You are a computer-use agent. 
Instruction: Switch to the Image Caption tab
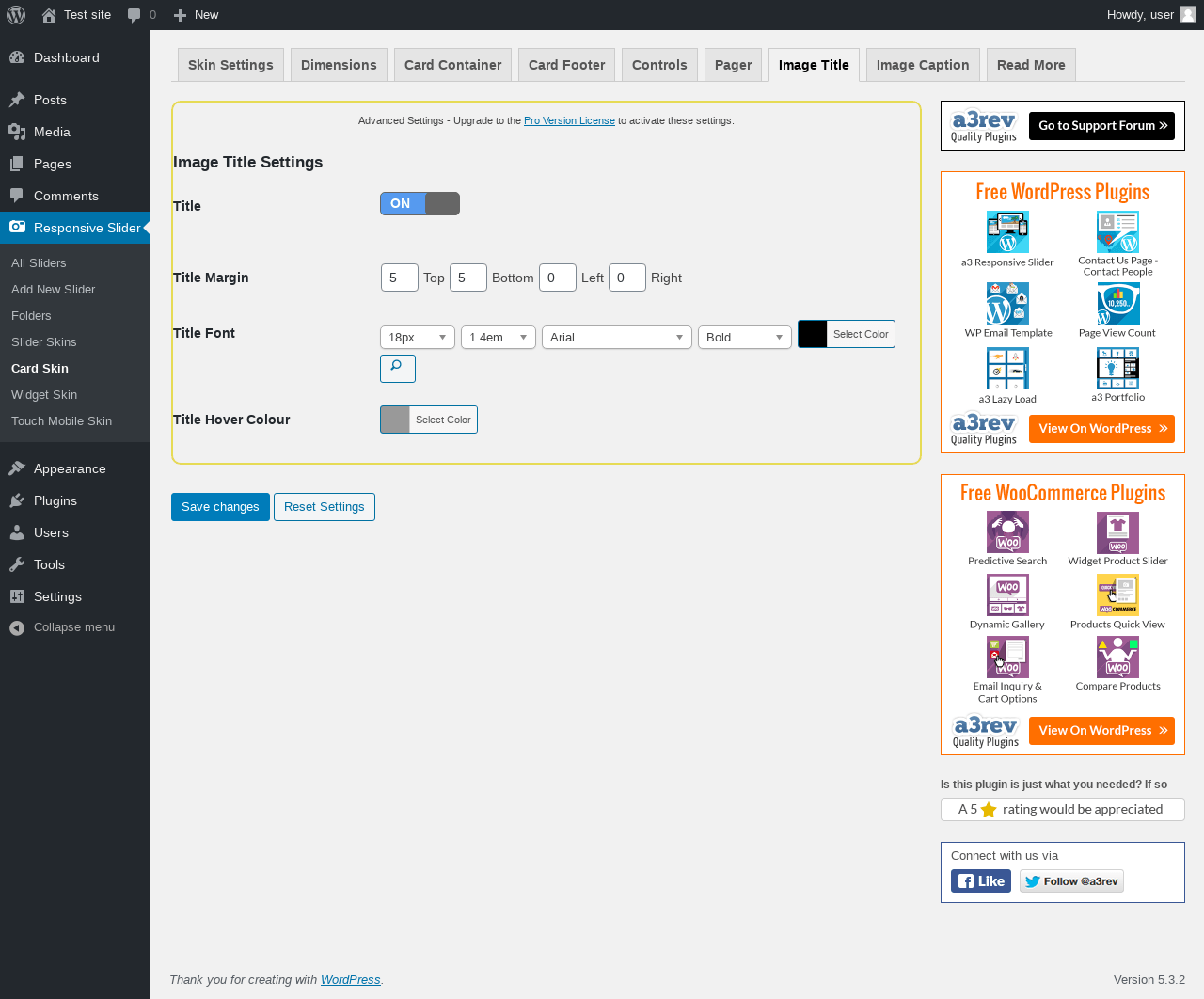tap(923, 65)
